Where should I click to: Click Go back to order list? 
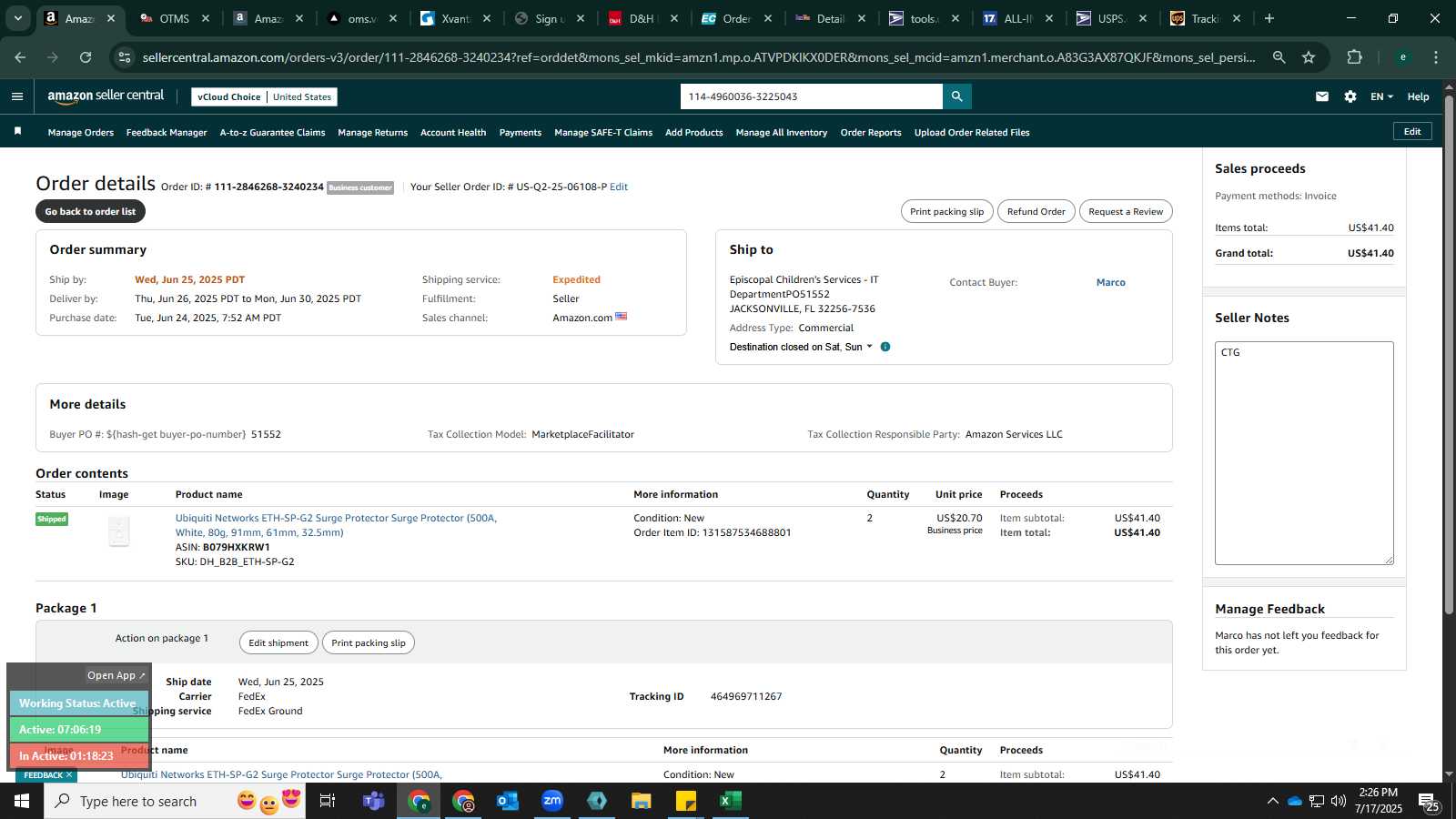pyautogui.click(x=90, y=211)
